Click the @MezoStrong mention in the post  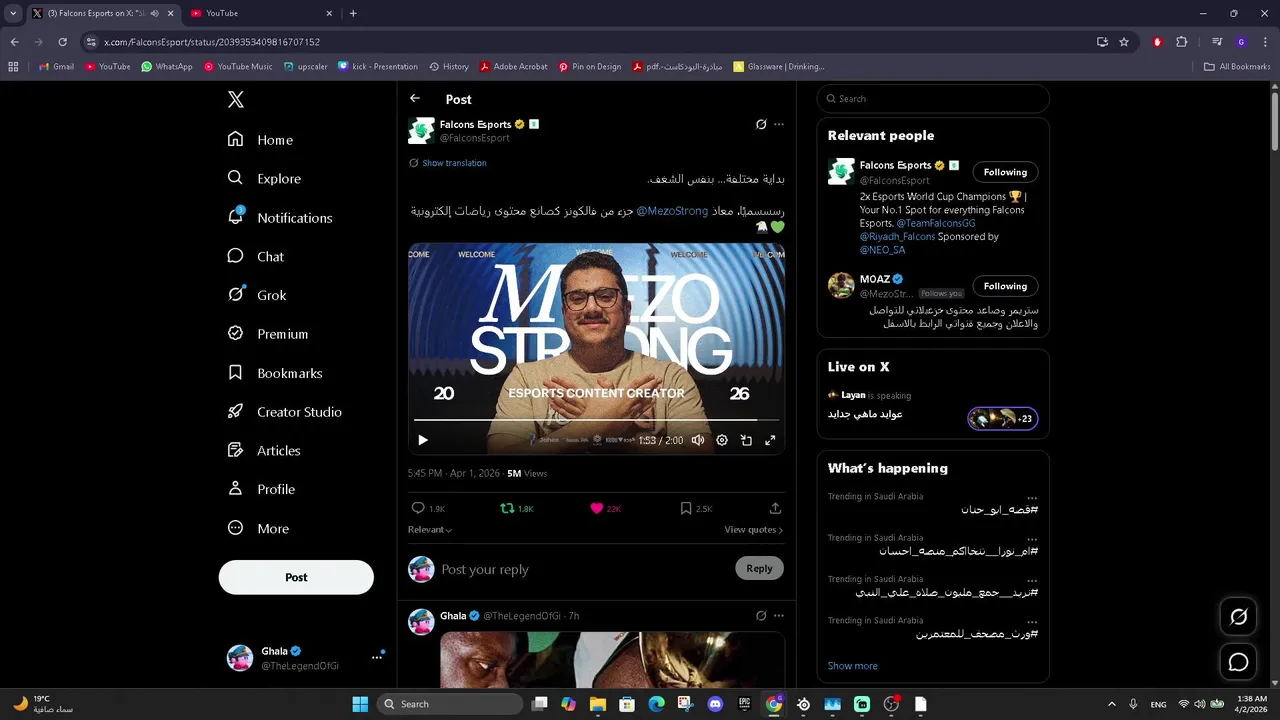pyautogui.click(x=672, y=211)
